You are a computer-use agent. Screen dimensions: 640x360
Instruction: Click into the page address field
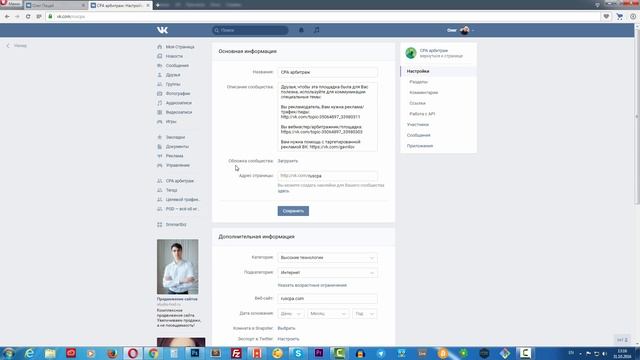pos(327,176)
